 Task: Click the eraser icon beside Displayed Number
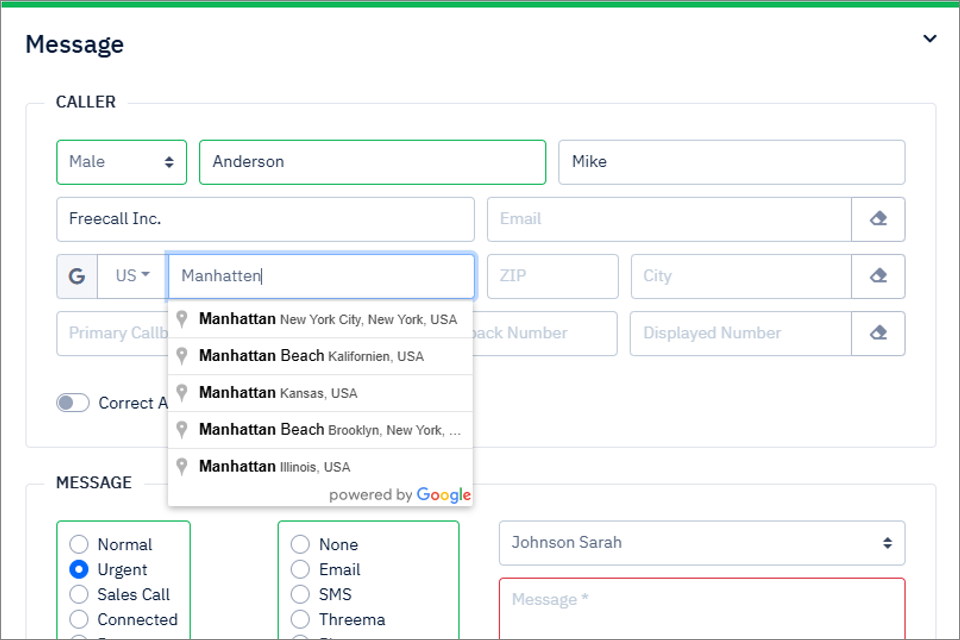tap(878, 333)
